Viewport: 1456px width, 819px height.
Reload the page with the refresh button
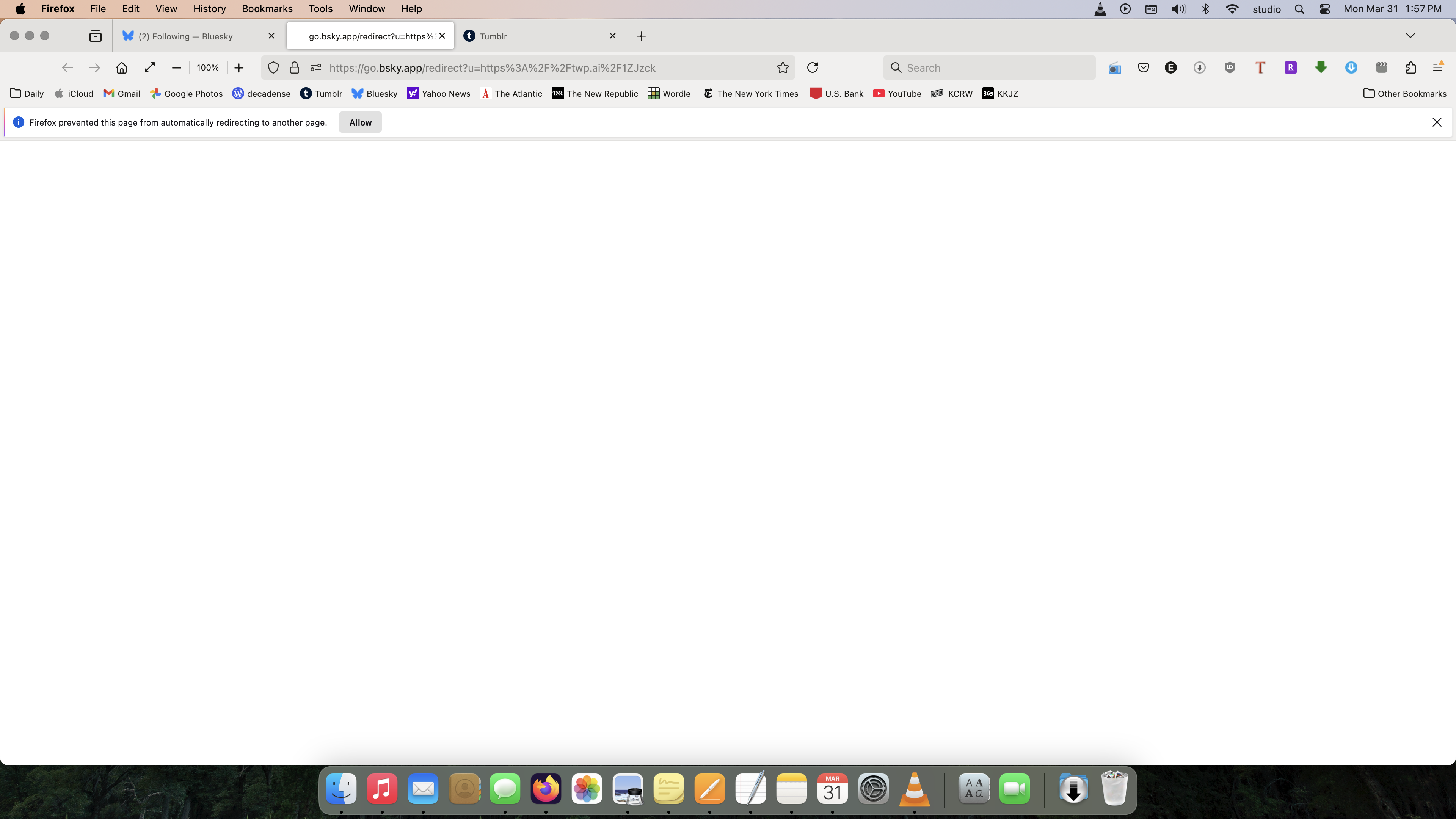813,68
